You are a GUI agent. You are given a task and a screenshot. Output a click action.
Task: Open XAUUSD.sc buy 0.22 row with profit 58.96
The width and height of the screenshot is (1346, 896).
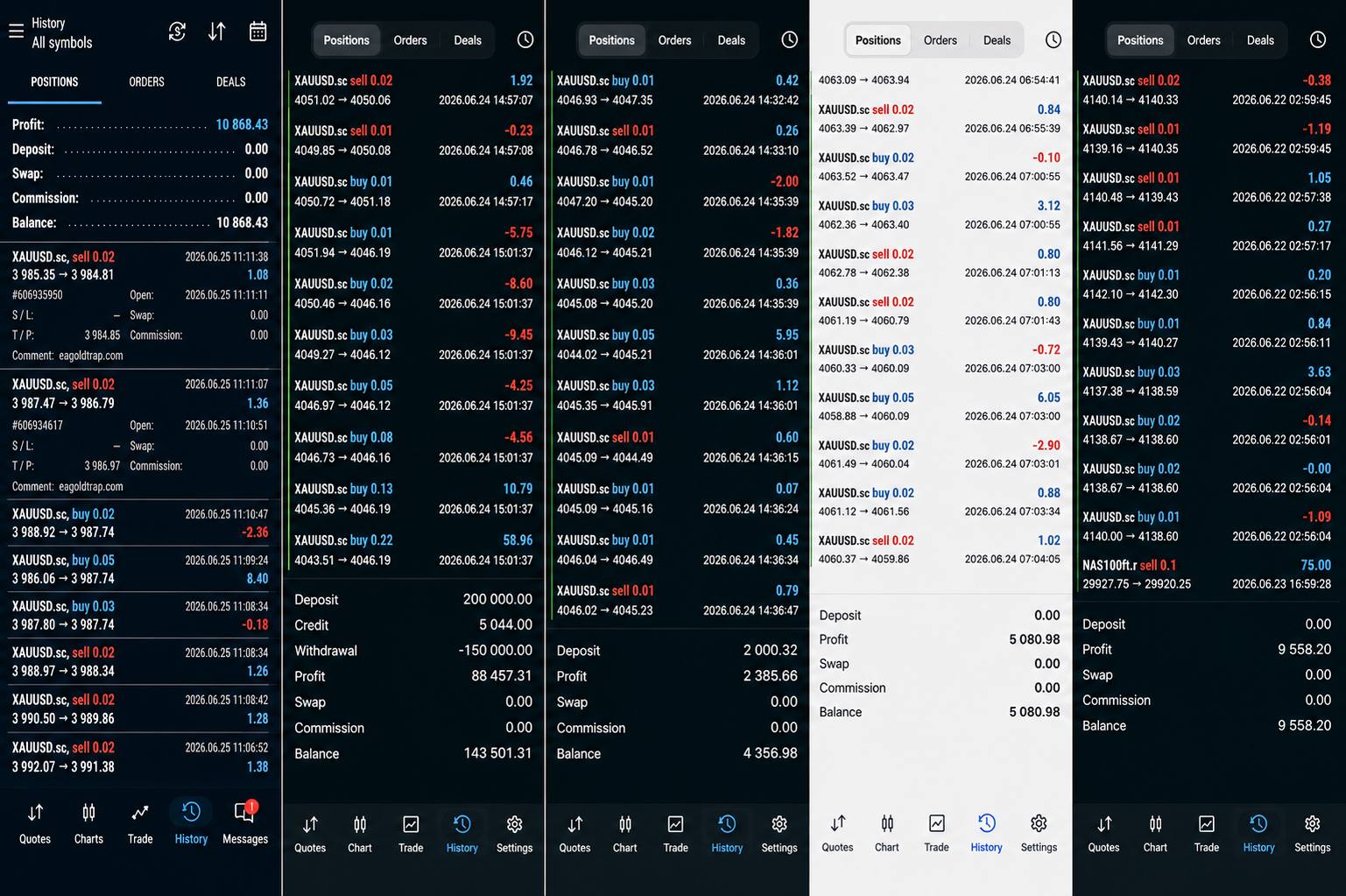click(x=413, y=550)
